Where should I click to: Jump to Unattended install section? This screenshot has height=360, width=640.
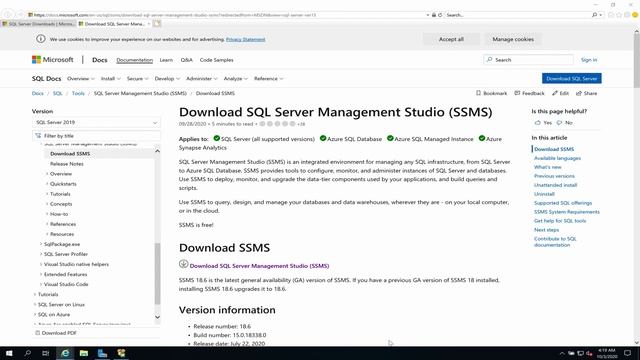click(x=555, y=185)
